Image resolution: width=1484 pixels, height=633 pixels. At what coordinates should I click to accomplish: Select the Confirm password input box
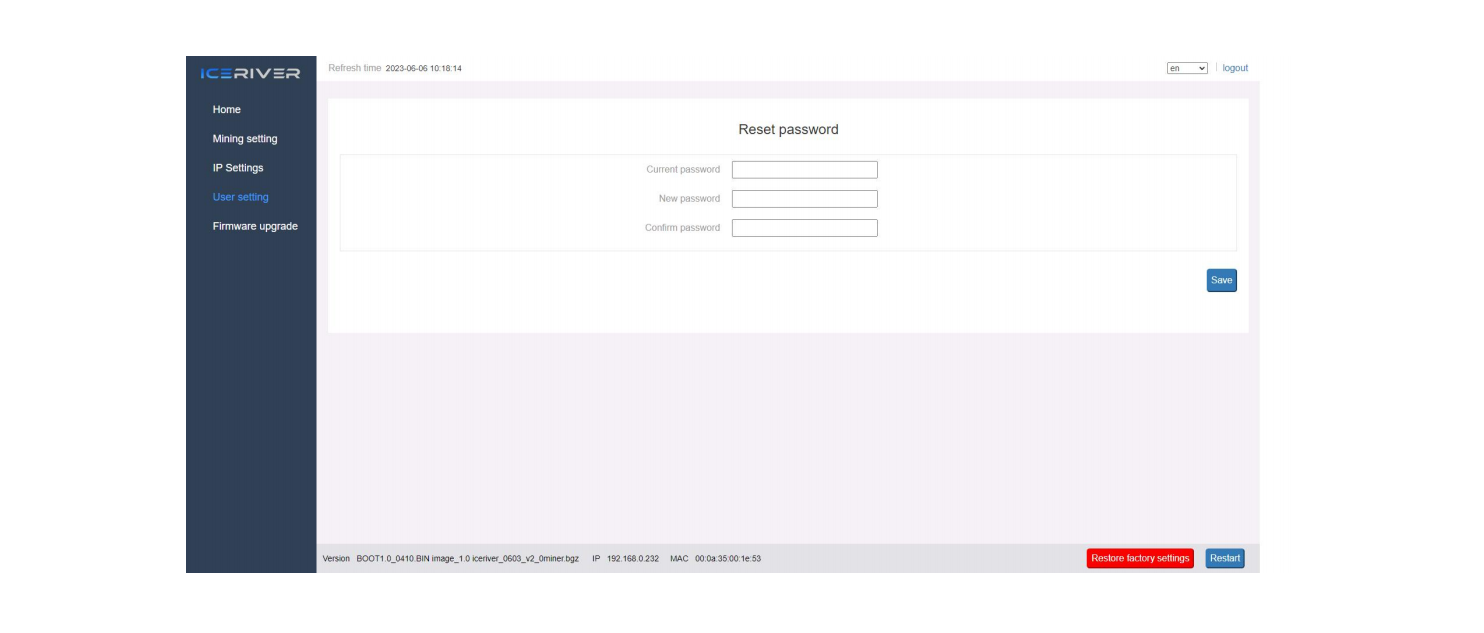804,228
